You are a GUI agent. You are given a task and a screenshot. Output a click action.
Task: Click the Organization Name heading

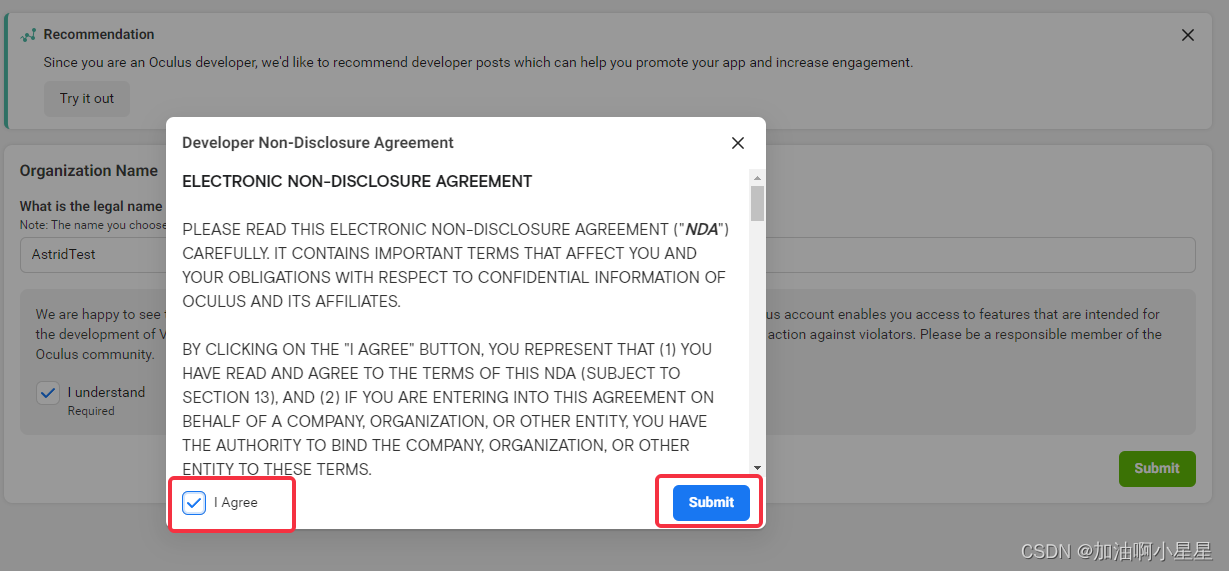[89, 171]
